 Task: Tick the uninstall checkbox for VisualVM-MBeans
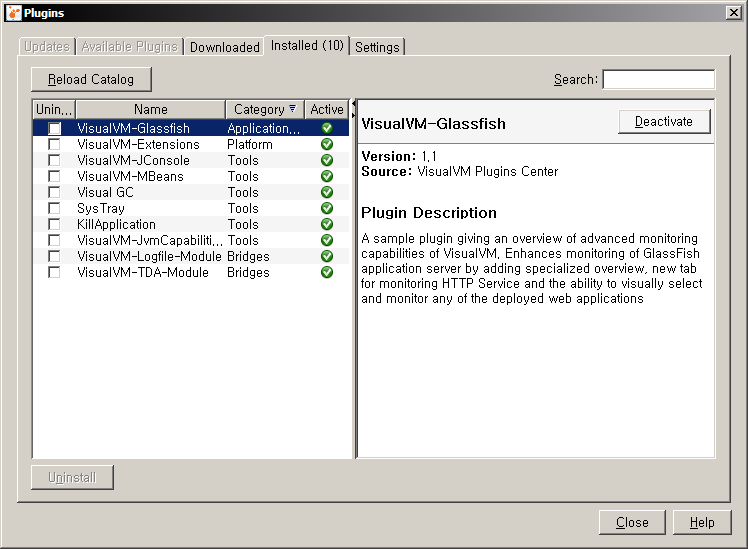point(55,176)
